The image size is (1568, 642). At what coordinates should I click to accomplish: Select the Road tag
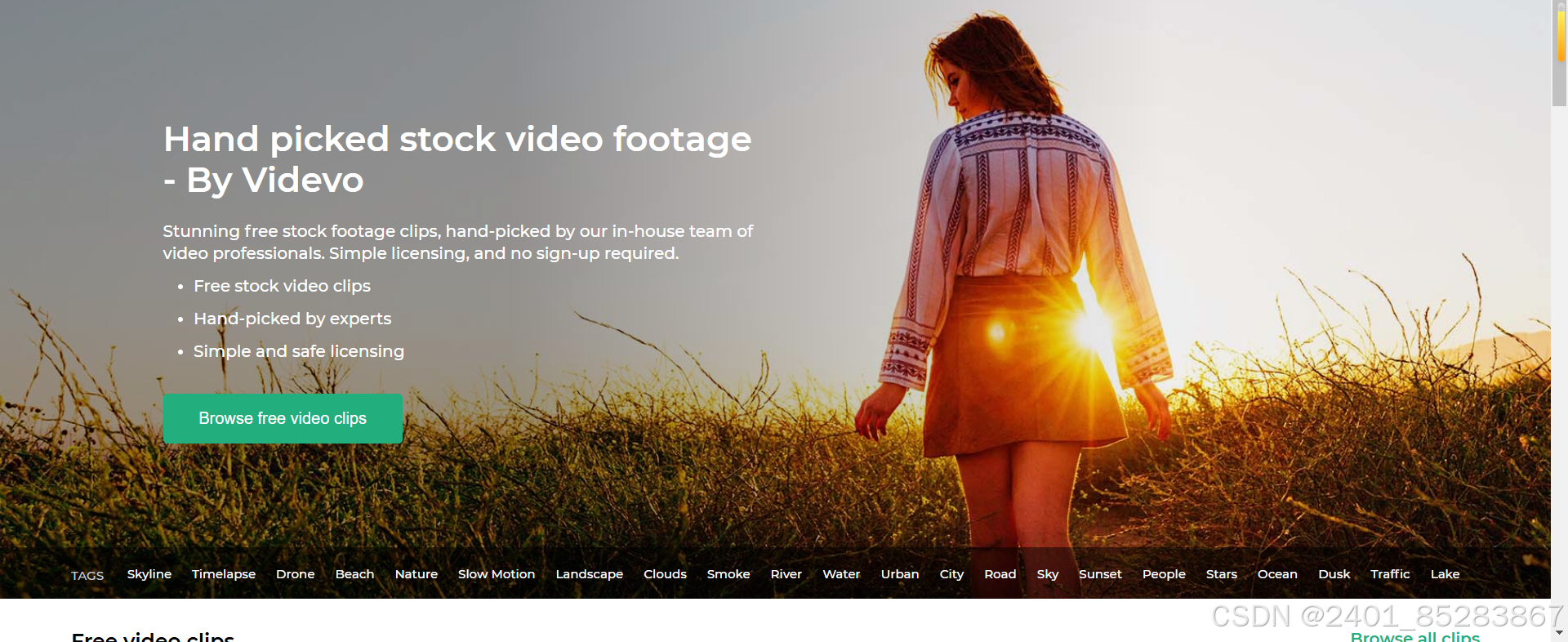pyautogui.click(x=1000, y=574)
